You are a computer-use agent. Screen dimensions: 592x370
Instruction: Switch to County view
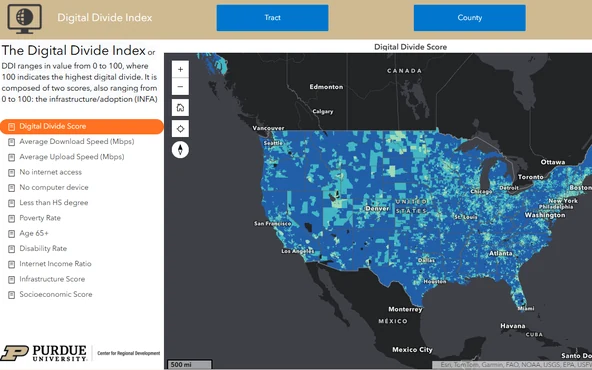coord(470,18)
